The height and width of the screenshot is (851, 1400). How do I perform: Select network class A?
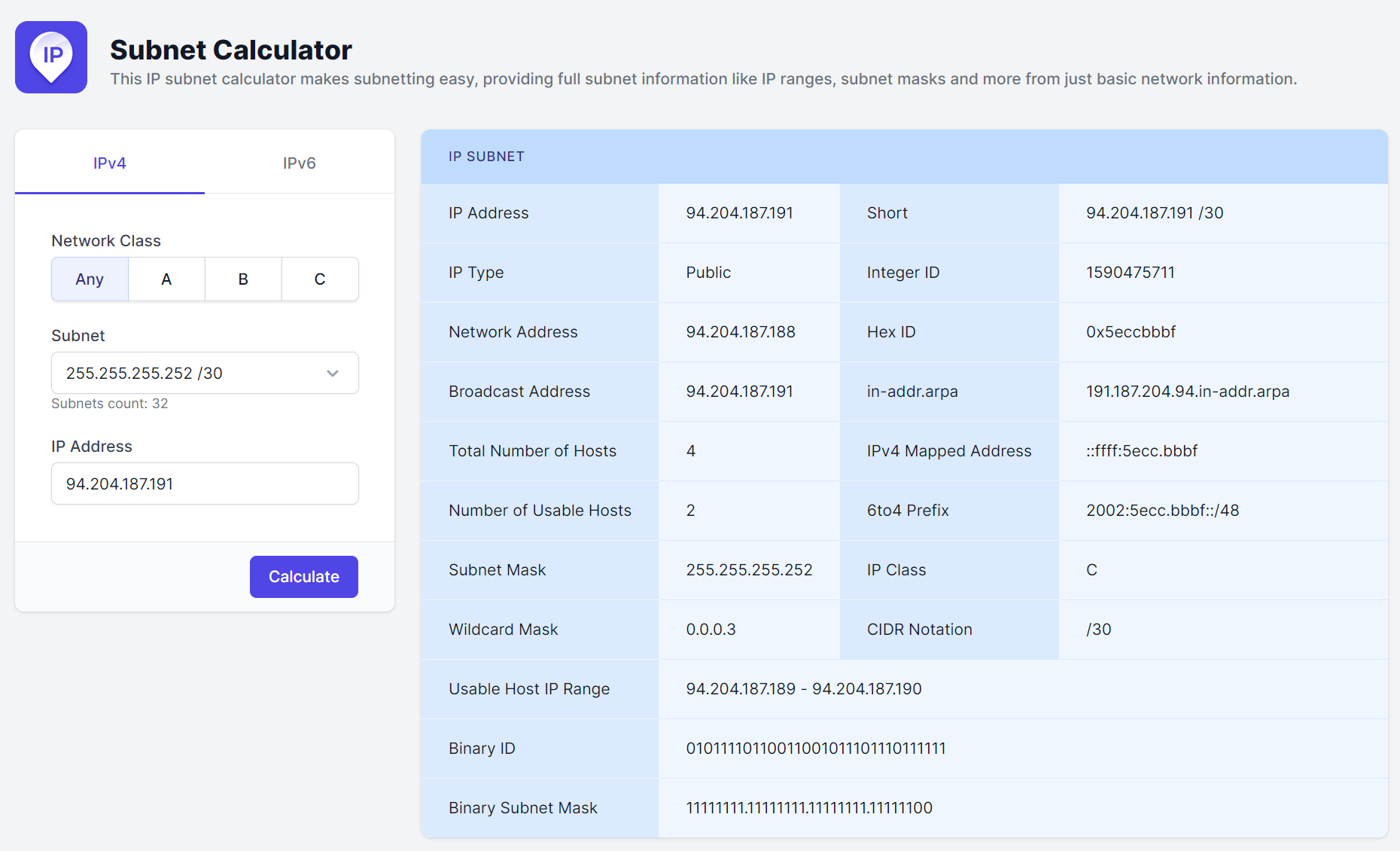pyautogui.click(x=166, y=279)
